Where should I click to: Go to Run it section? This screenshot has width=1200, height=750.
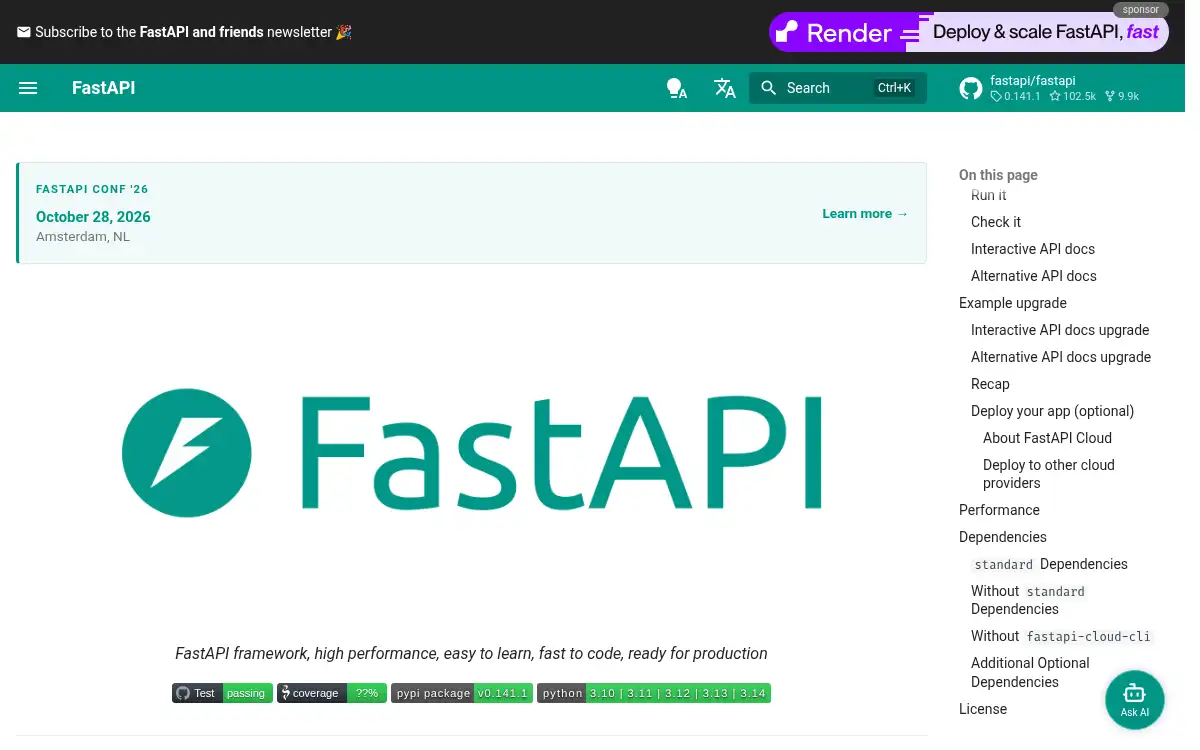[989, 195]
